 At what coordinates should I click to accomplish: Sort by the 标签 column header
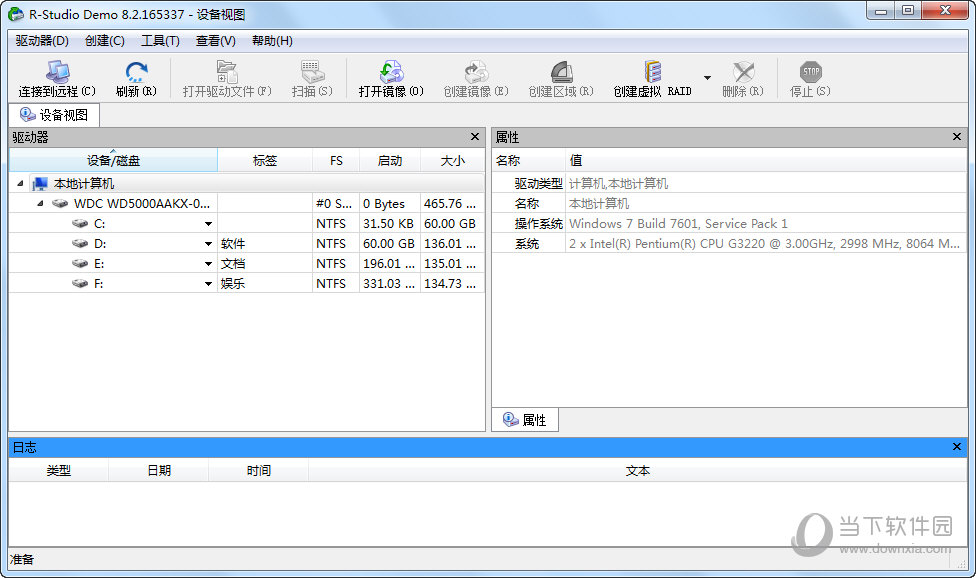[265, 161]
